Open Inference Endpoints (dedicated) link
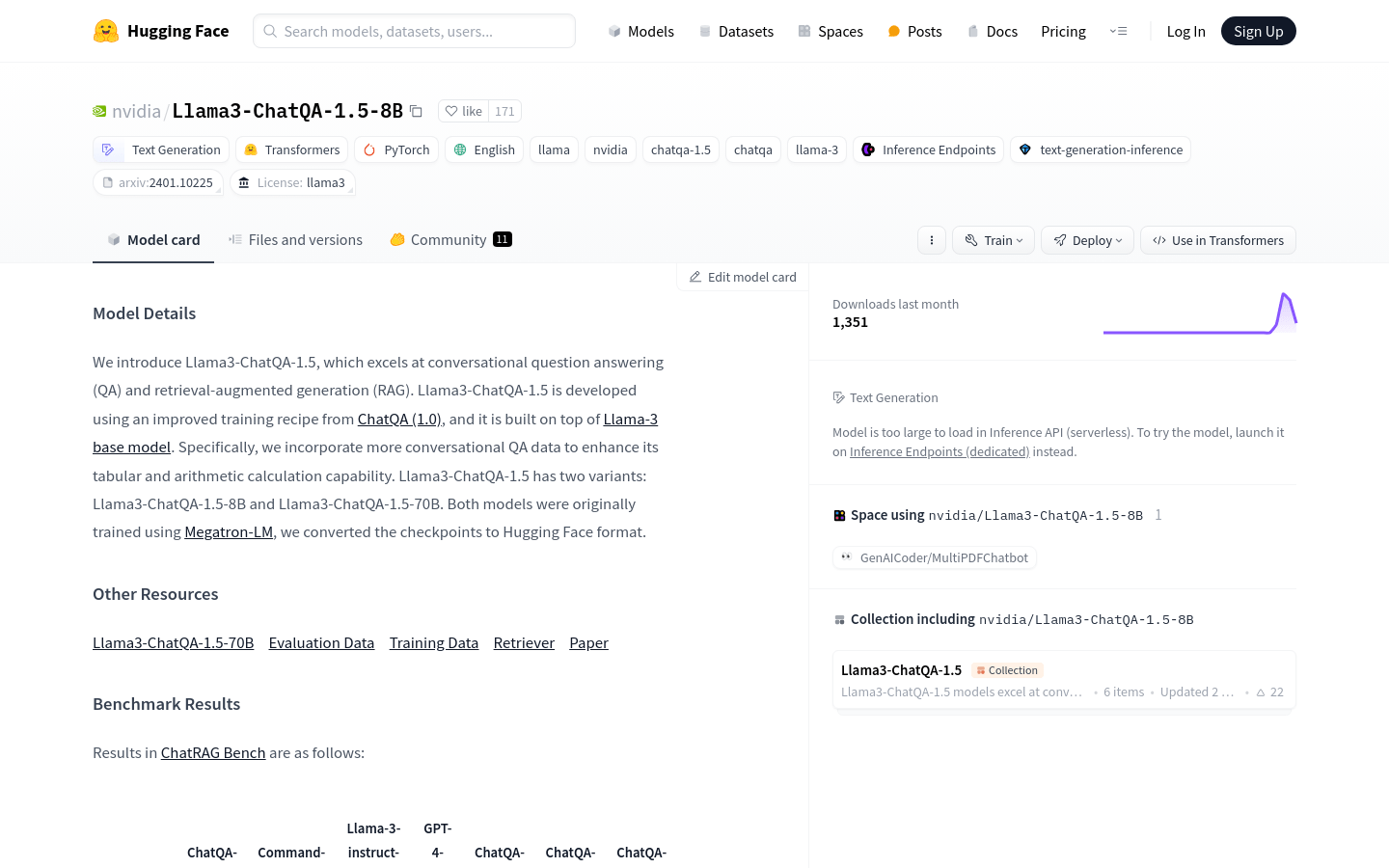Image resolution: width=1389 pixels, height=868 pixels. (x=940, y=451)
